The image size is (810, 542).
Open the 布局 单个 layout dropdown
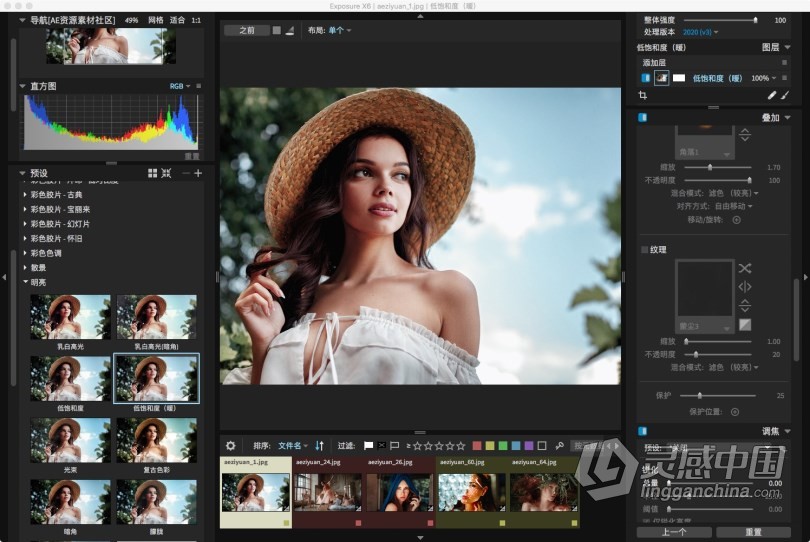[340, 30]
